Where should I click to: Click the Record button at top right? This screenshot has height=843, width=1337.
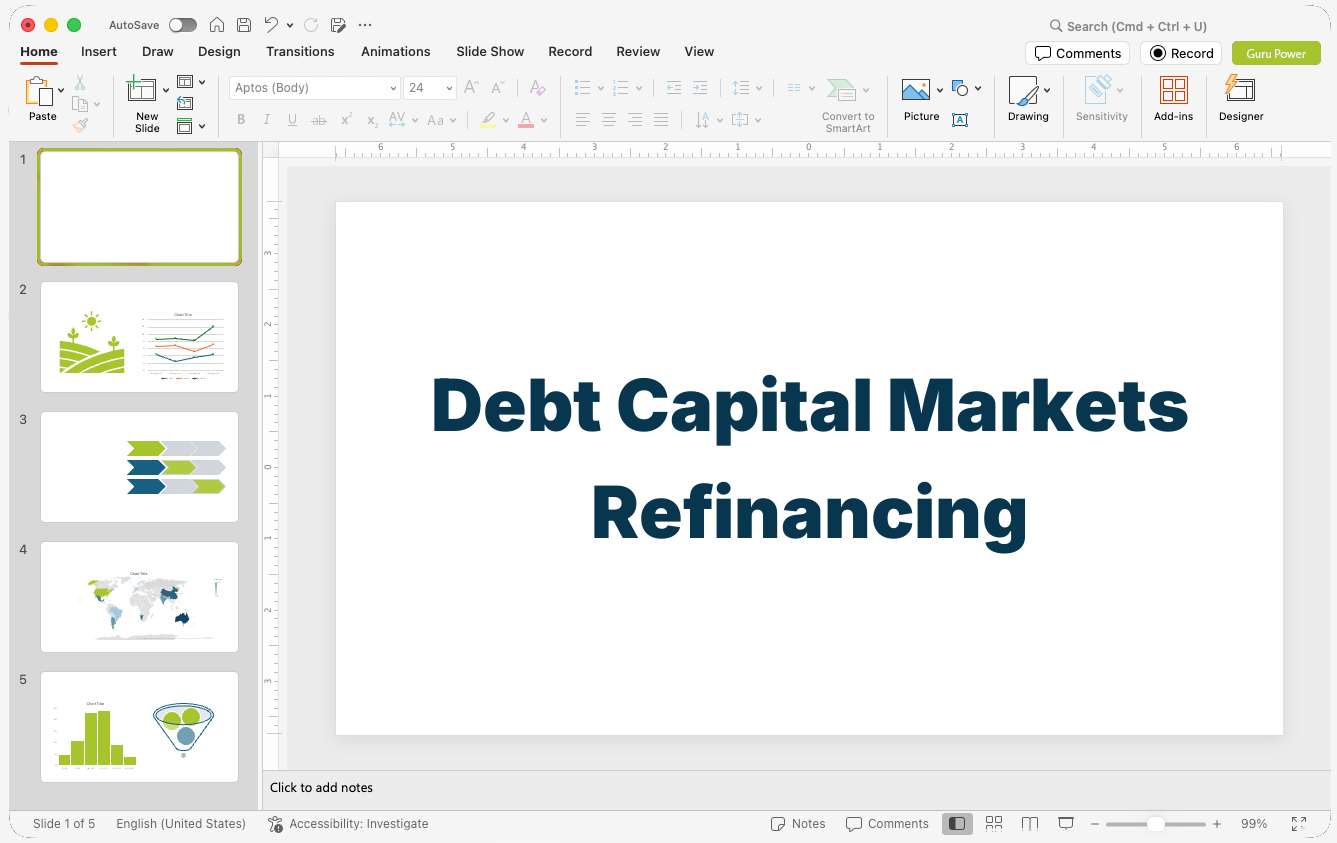coord(1181,53)
